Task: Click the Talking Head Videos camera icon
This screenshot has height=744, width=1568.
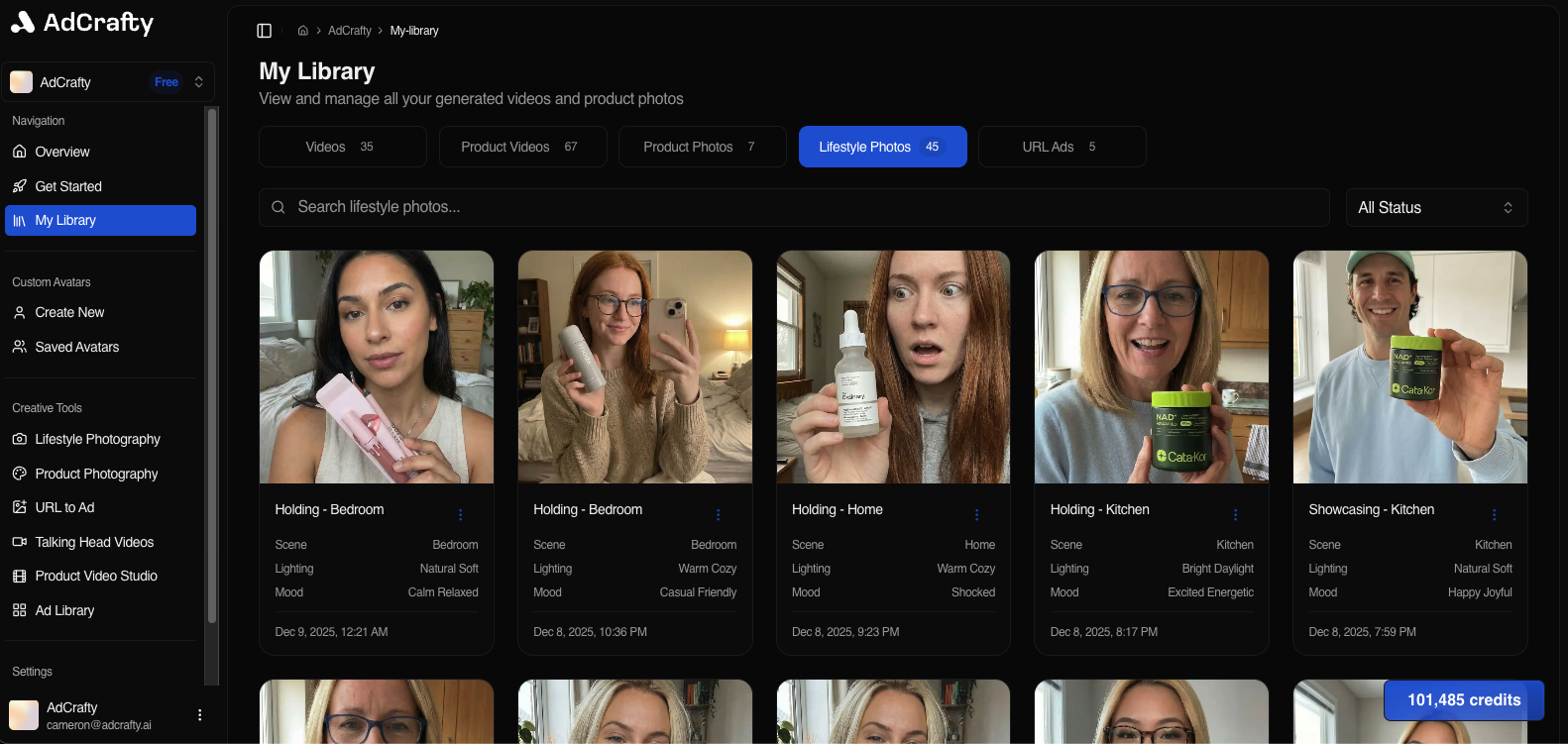Action: tap(20, 542)
